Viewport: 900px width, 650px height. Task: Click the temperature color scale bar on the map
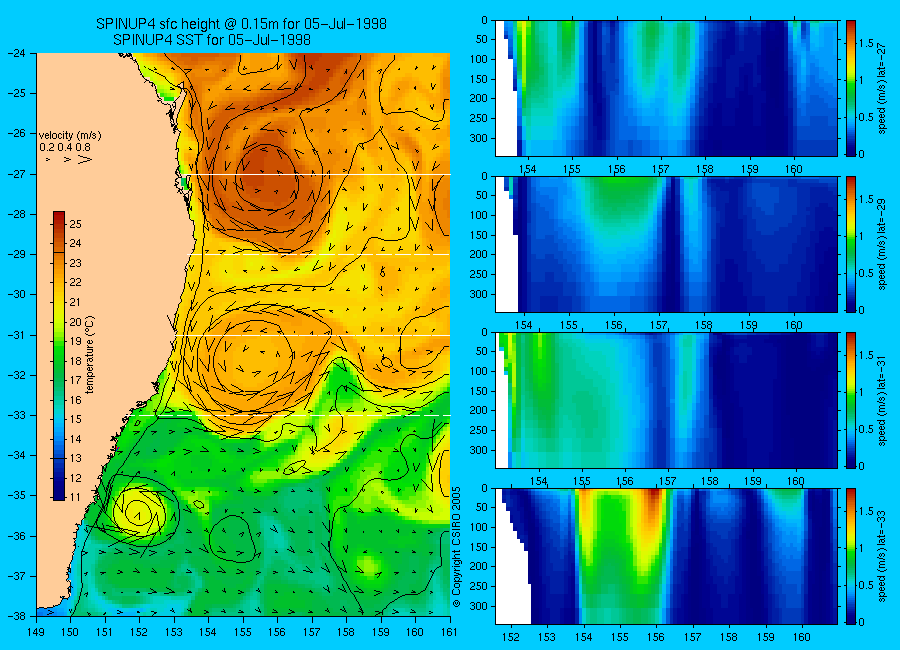tap(59, 355)
